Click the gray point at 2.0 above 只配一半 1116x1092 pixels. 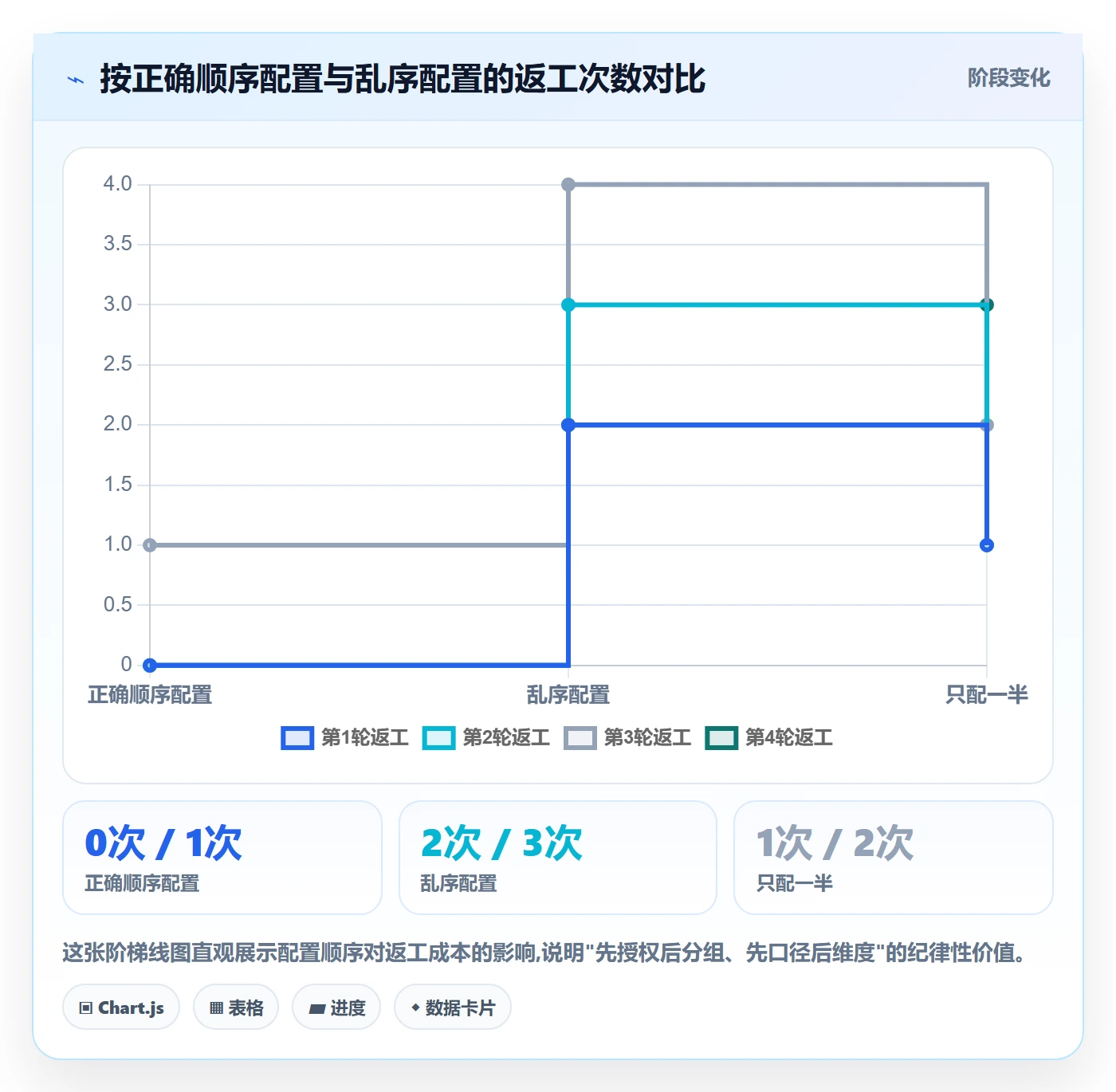coord(987,425)
